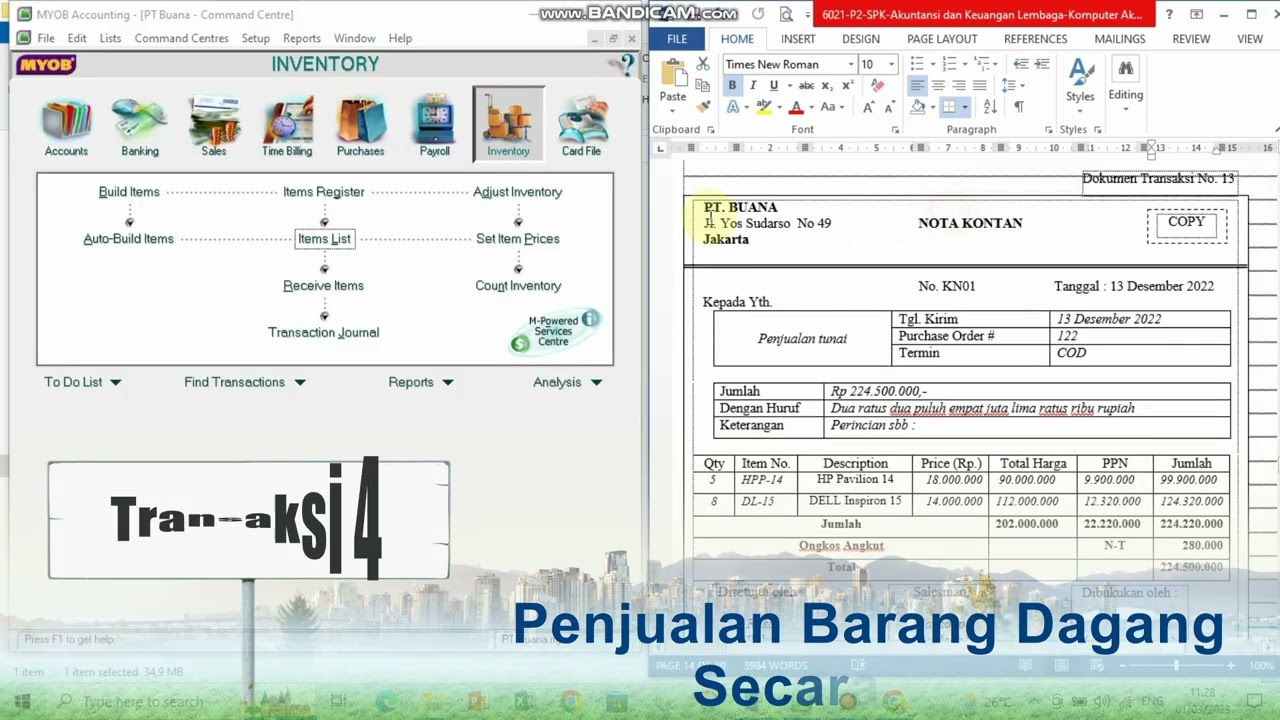This screenshot has height=720, width=1280.
Task: Click the Copy icon in Word clipboard group
Action: [x=703, y=86]
